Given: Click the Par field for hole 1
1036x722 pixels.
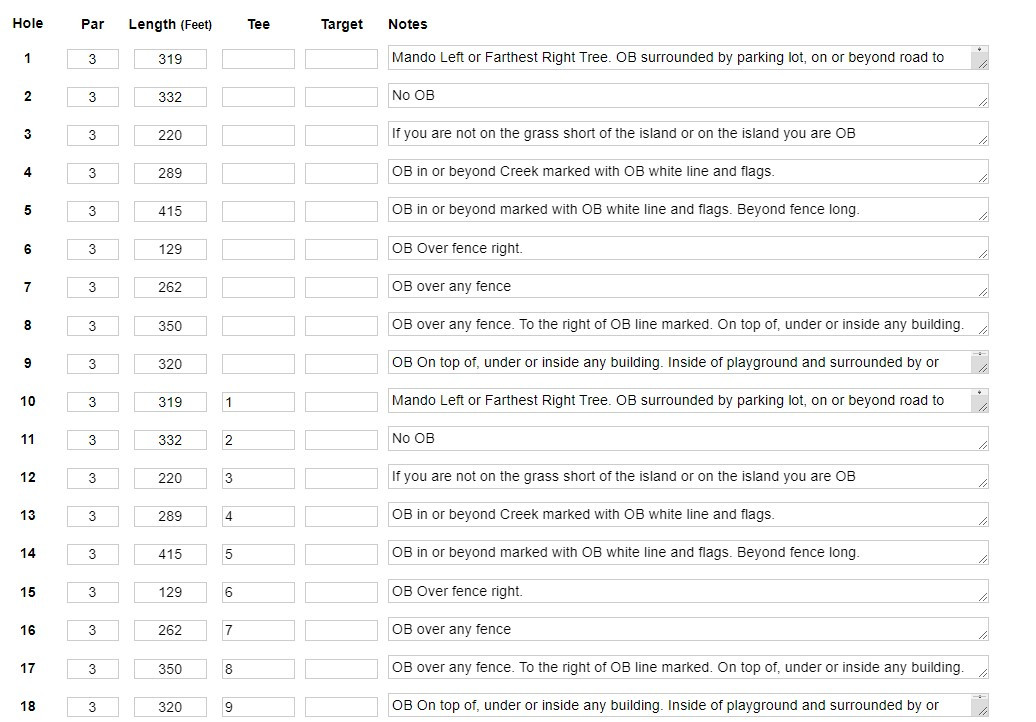Looking at the screenshot, I should (x=92, y=59).
